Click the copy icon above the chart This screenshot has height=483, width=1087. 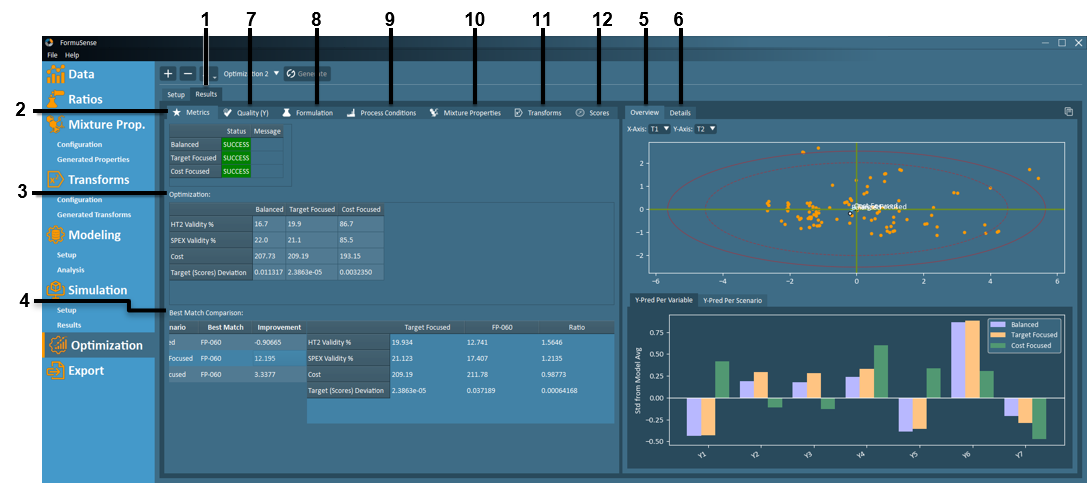1068,112
